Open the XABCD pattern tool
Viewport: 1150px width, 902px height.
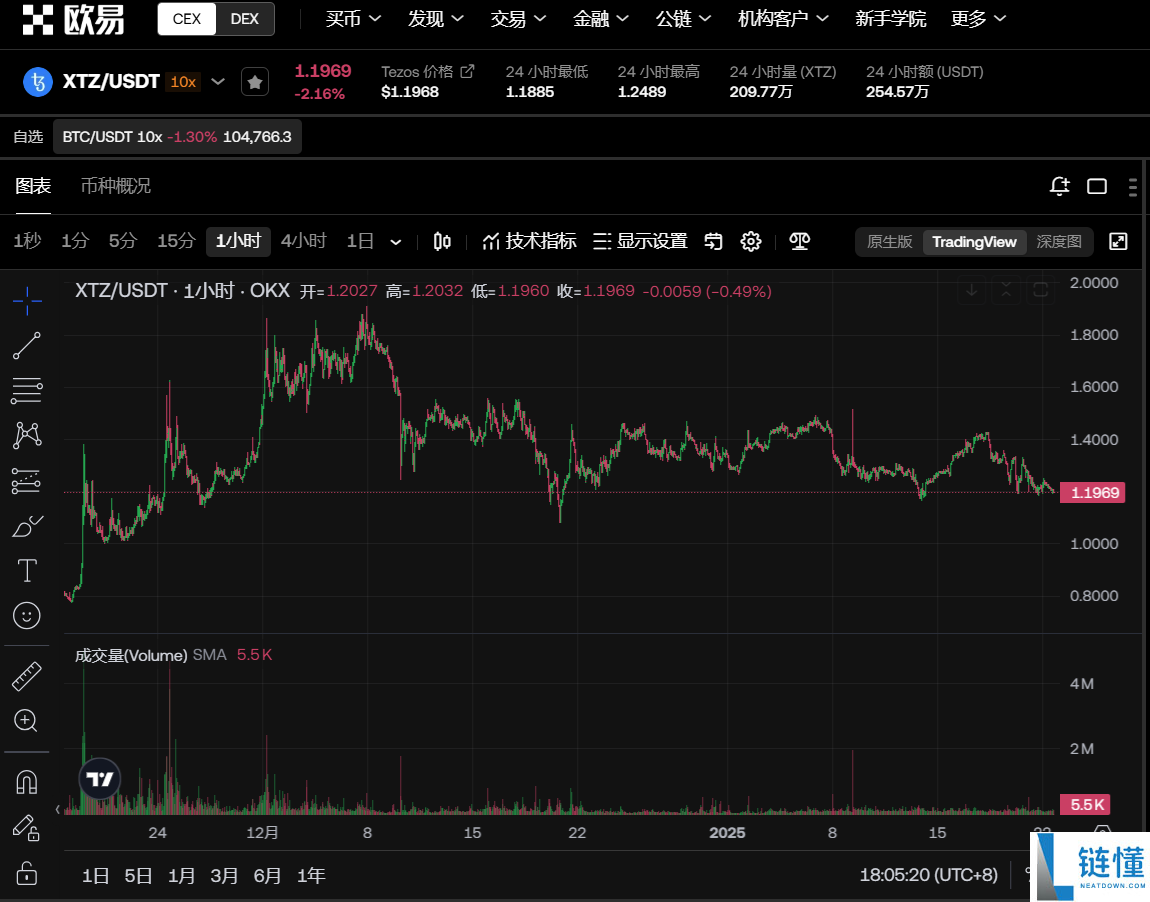click(27, 435)
